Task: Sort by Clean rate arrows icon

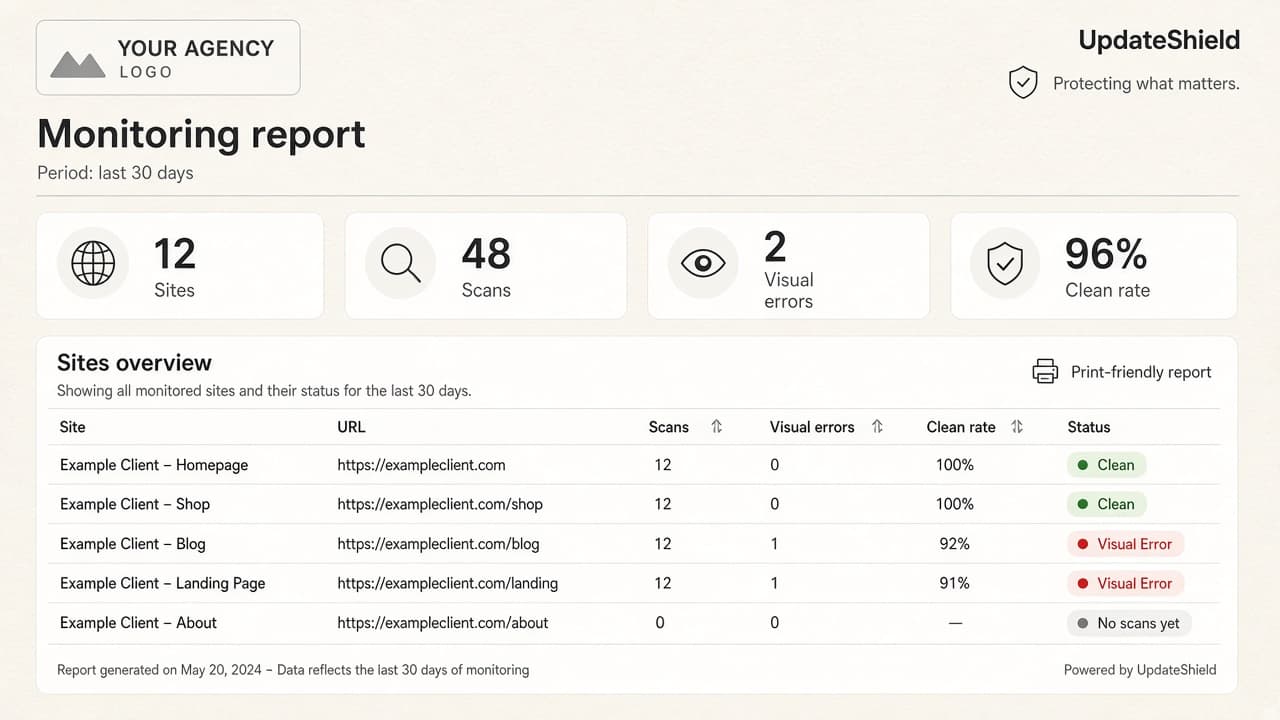Action: [1017, 427]
